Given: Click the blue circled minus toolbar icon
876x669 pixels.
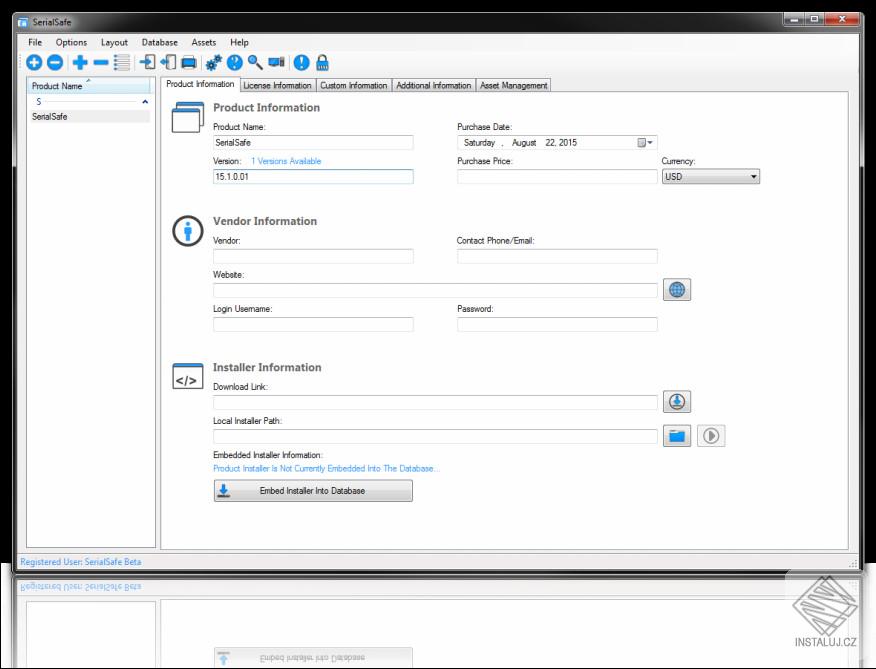Looking at the screenshot, I should click(x=55, y=63).
